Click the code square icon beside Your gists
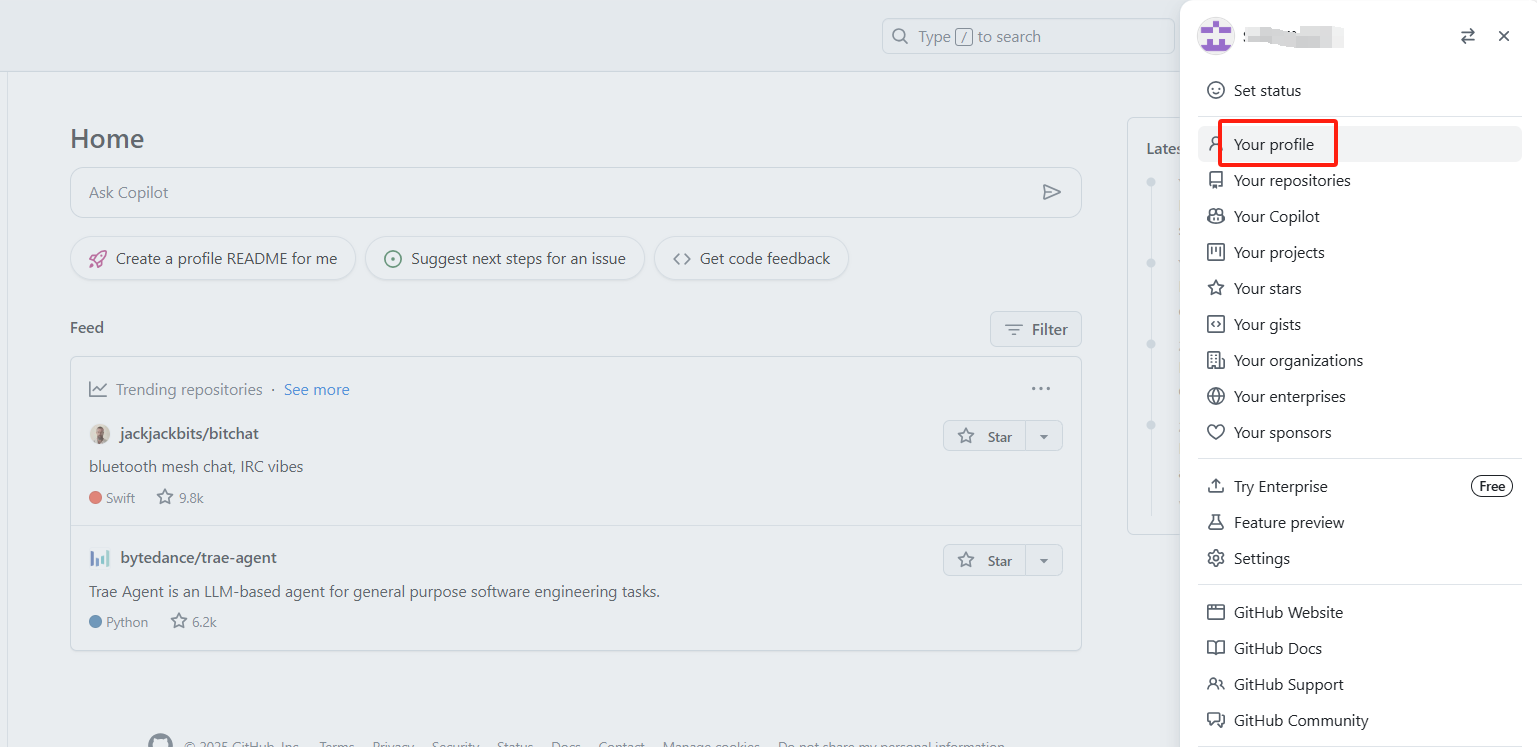This screenshot has height=747, width=1537. click(x=1216, y=324)
